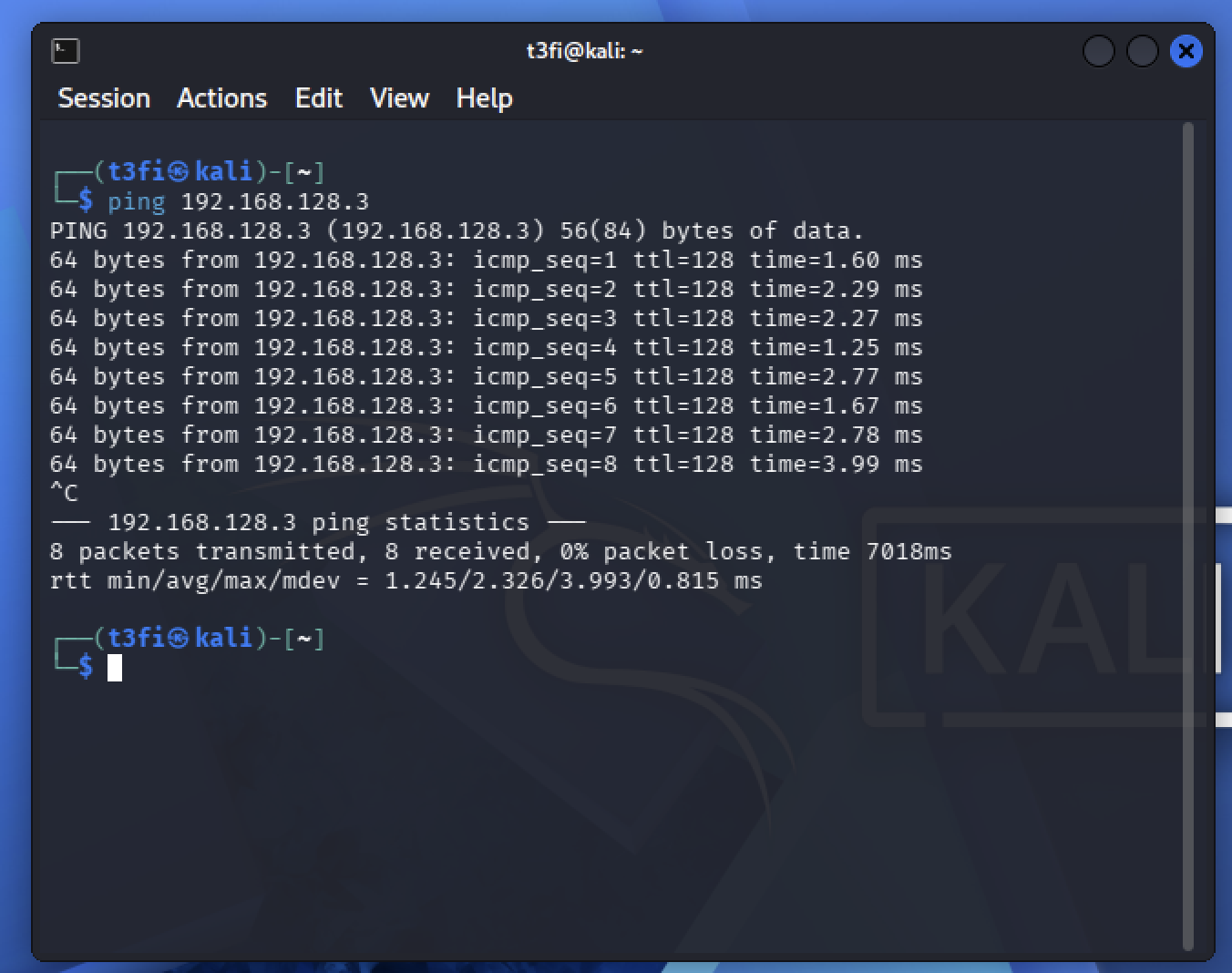
Task: Click the rtt min/avg/max/mdev line
Action: pyautogui.click(x=406, y=580)
